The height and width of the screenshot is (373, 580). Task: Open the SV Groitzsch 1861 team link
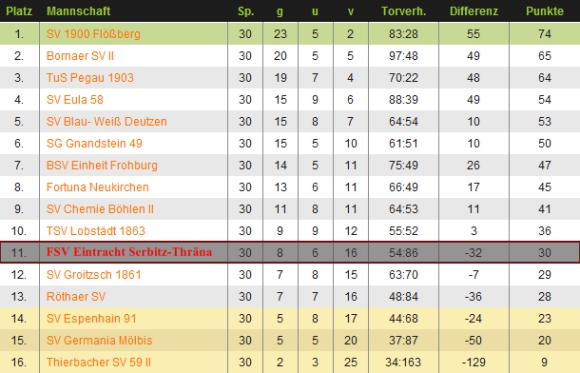(94, 275)
